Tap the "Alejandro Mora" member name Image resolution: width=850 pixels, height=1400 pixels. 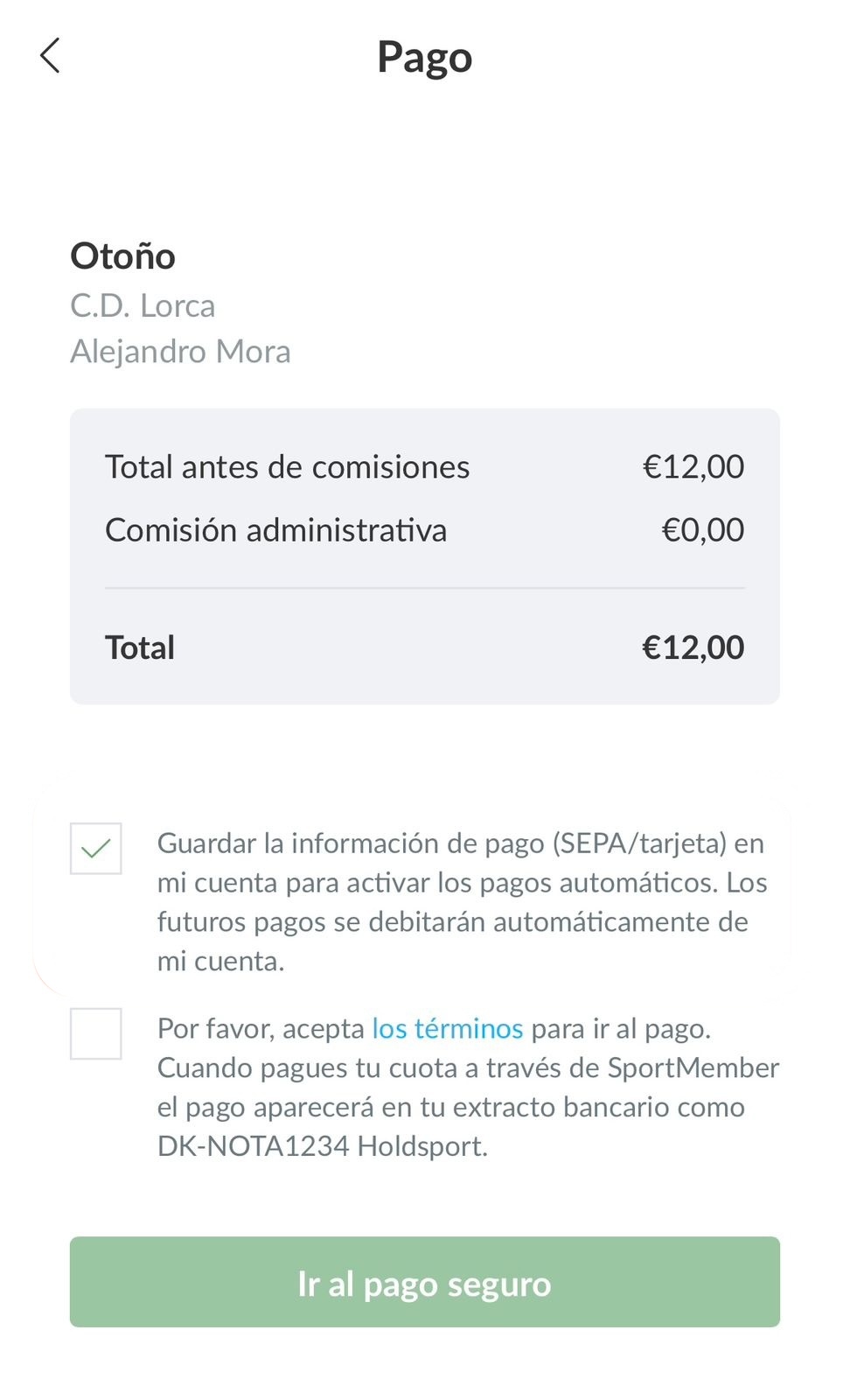[180, 352]
